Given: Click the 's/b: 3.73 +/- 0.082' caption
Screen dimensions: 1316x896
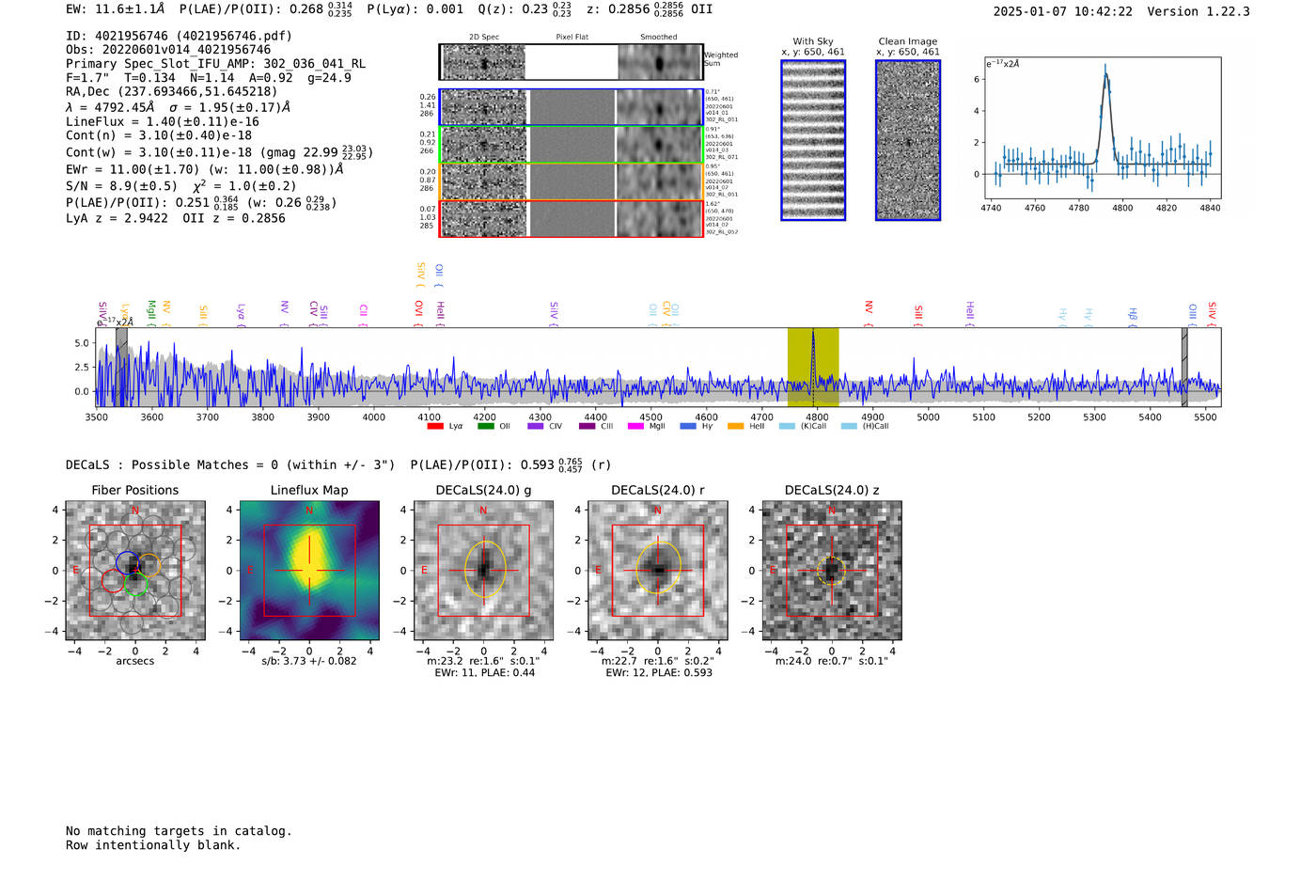Looking at the screenshot, I should point(309,661).
